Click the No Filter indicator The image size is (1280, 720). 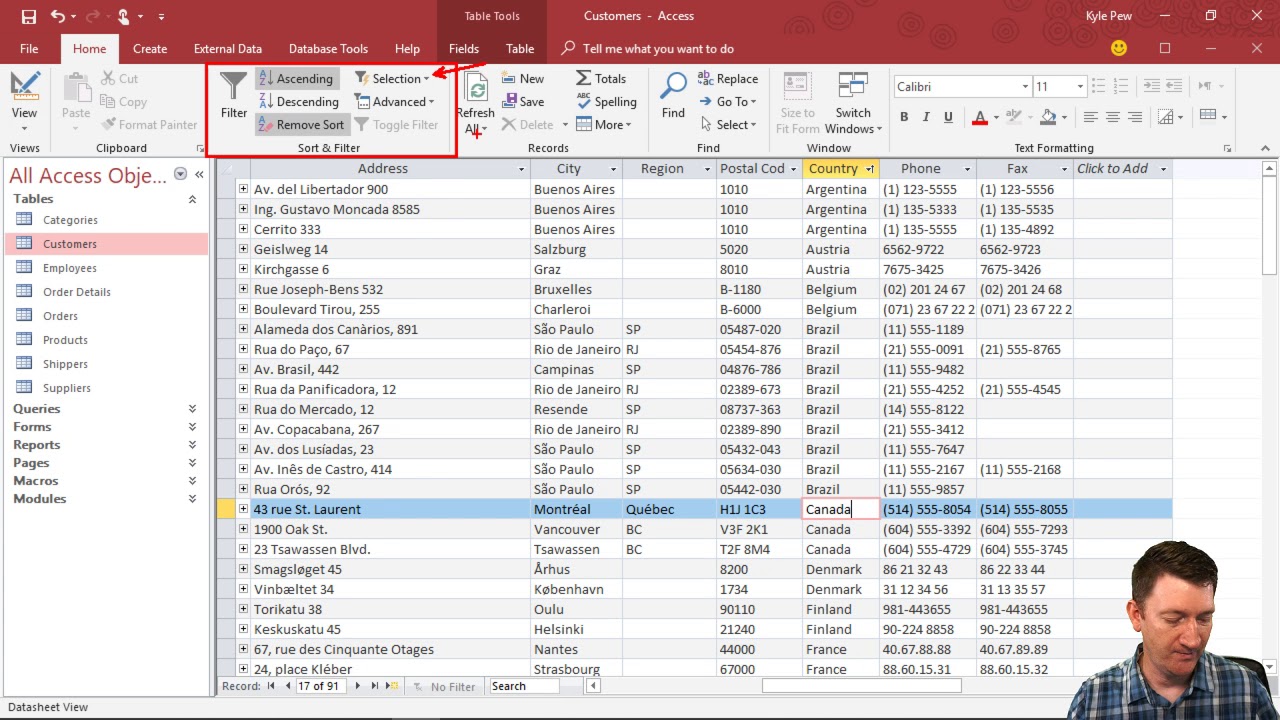444,686
